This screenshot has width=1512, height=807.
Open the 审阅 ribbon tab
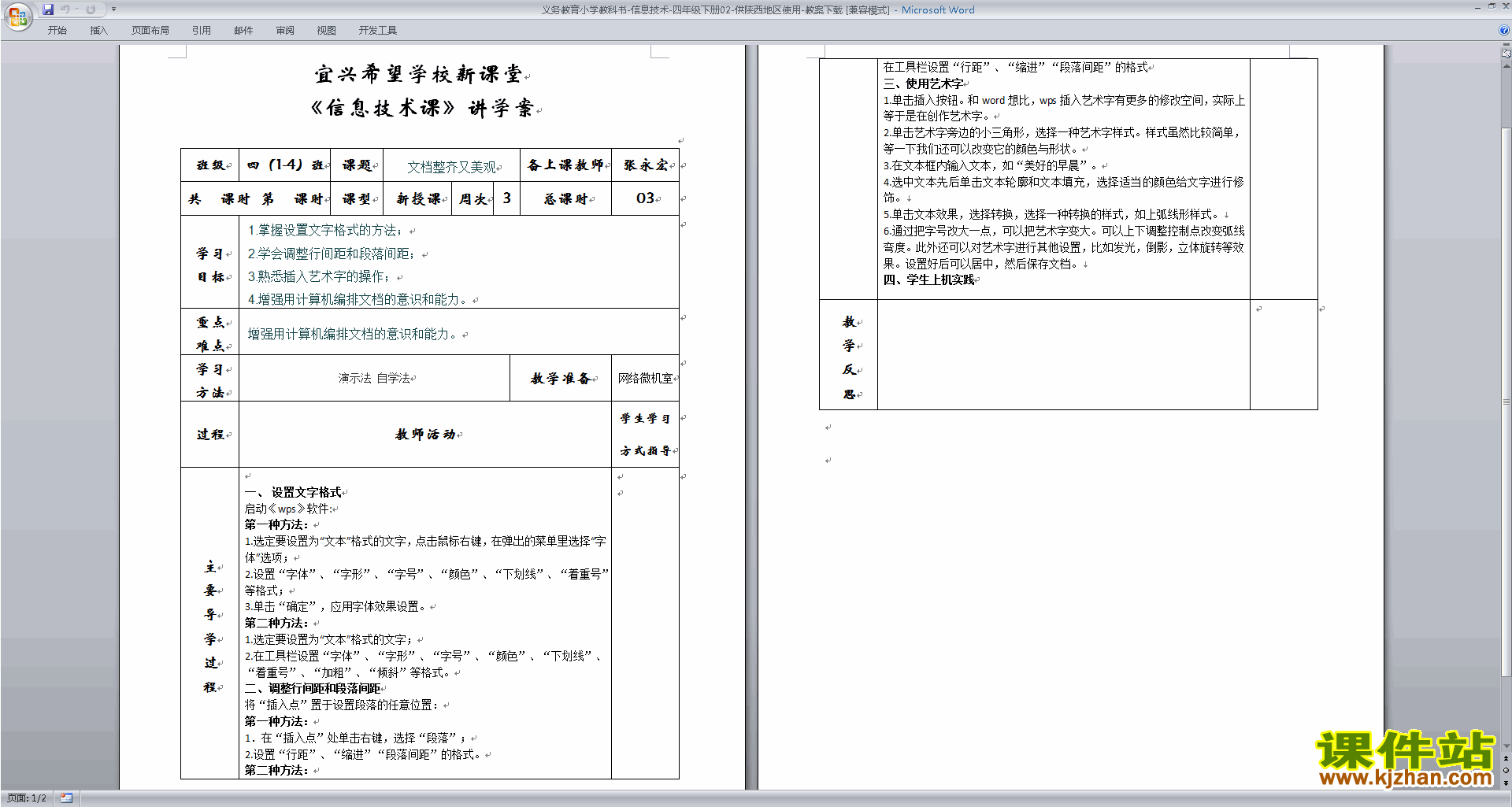[285, 30]
